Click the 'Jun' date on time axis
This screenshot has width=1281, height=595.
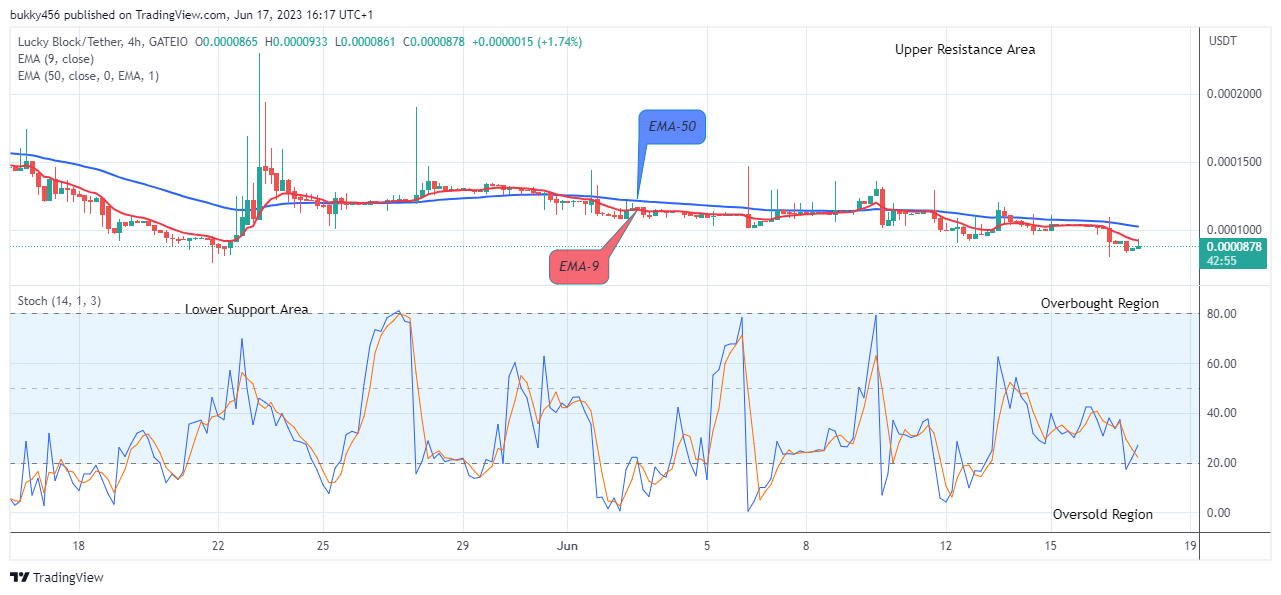[x=567, y=546]
